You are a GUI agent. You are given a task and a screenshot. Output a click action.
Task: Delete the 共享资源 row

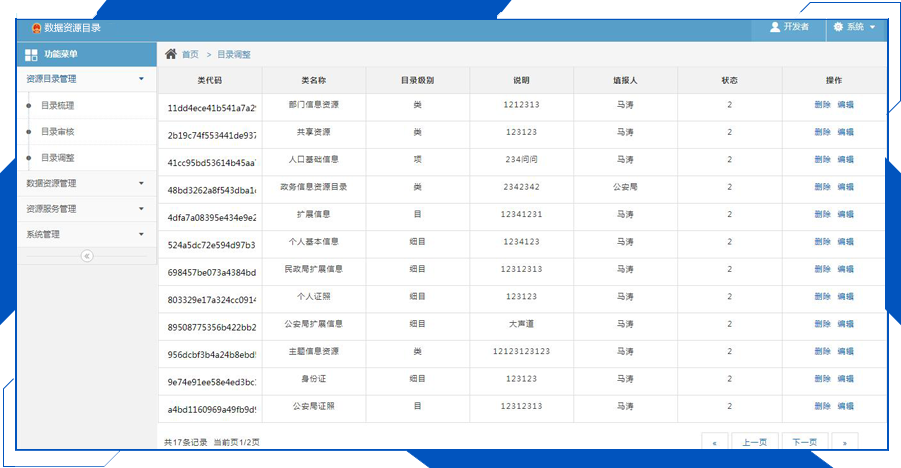tap(822, 132)
